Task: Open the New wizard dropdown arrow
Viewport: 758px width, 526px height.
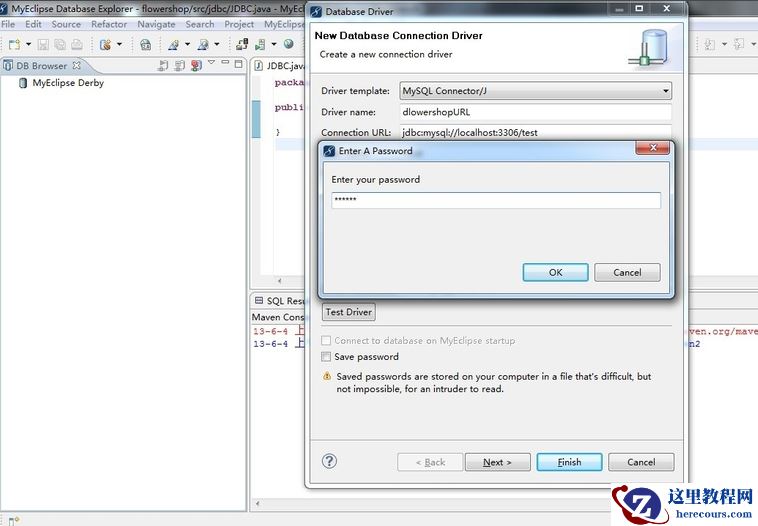Action: pyautogui.click(x=29, y=44)
